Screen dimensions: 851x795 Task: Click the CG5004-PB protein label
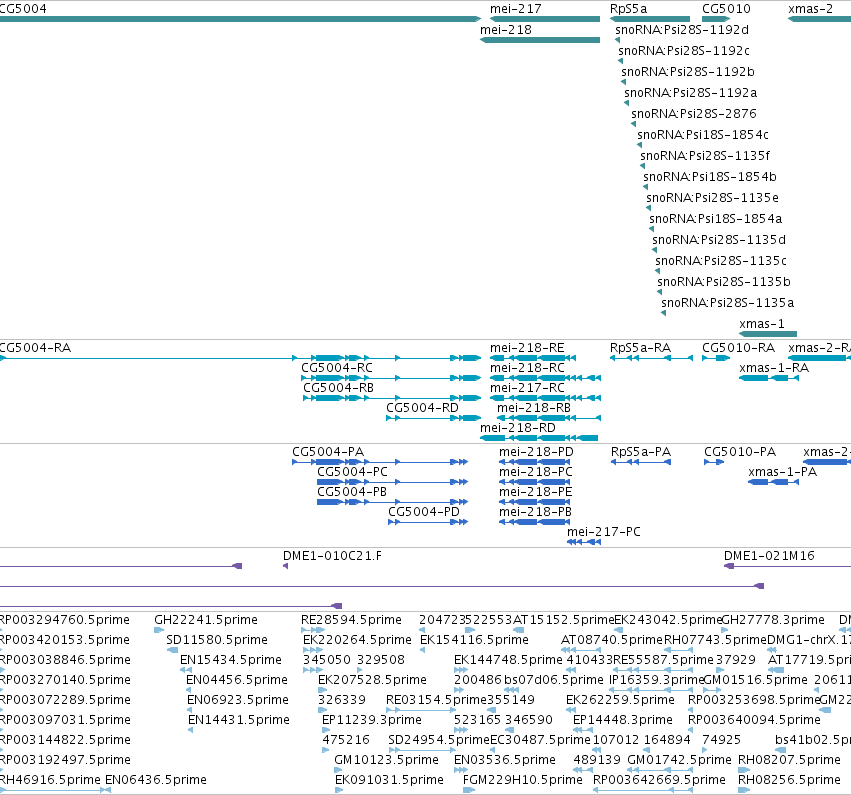coord(352,492)
